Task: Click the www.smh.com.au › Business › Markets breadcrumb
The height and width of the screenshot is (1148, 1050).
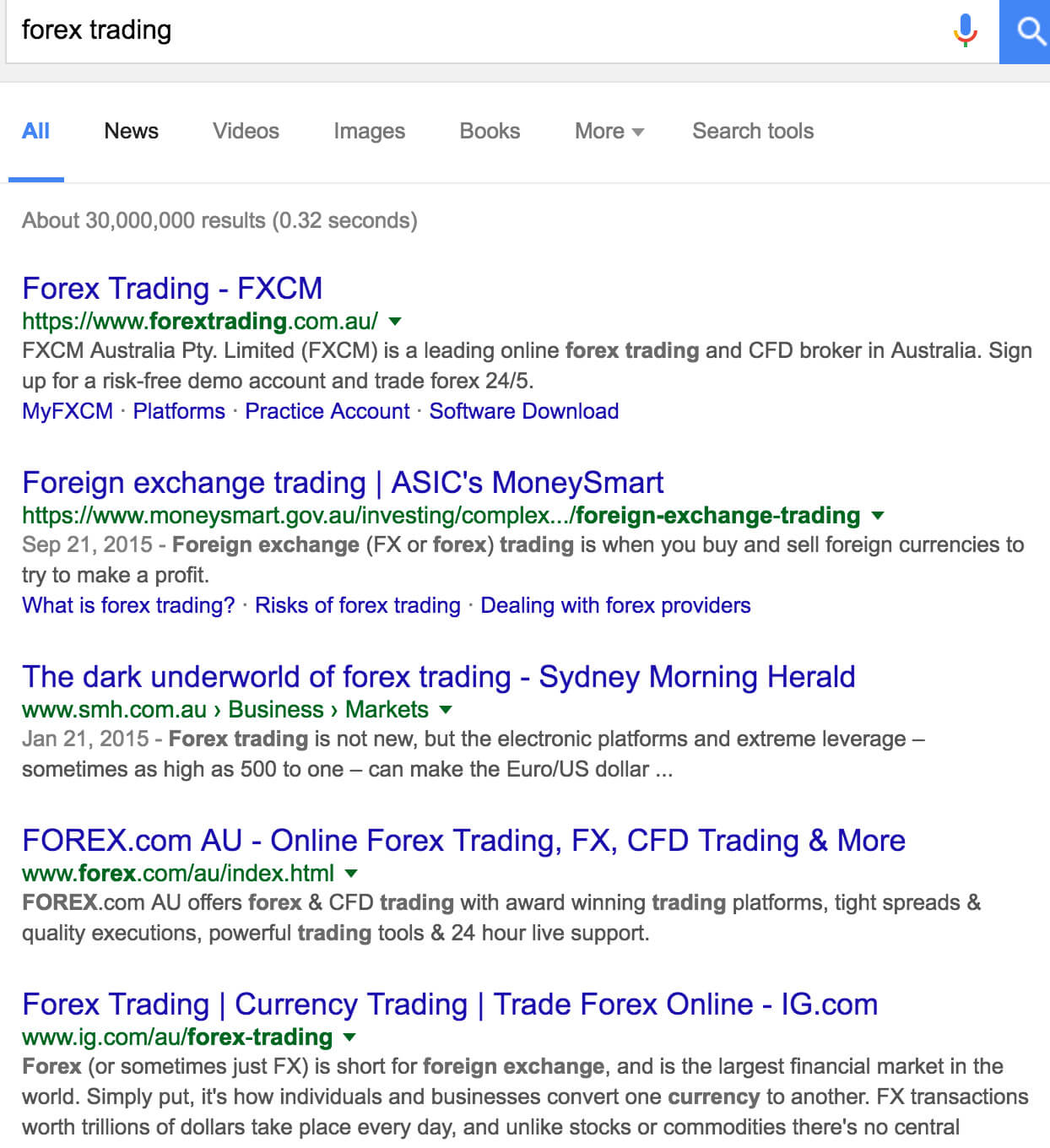Action: point(225,710)
